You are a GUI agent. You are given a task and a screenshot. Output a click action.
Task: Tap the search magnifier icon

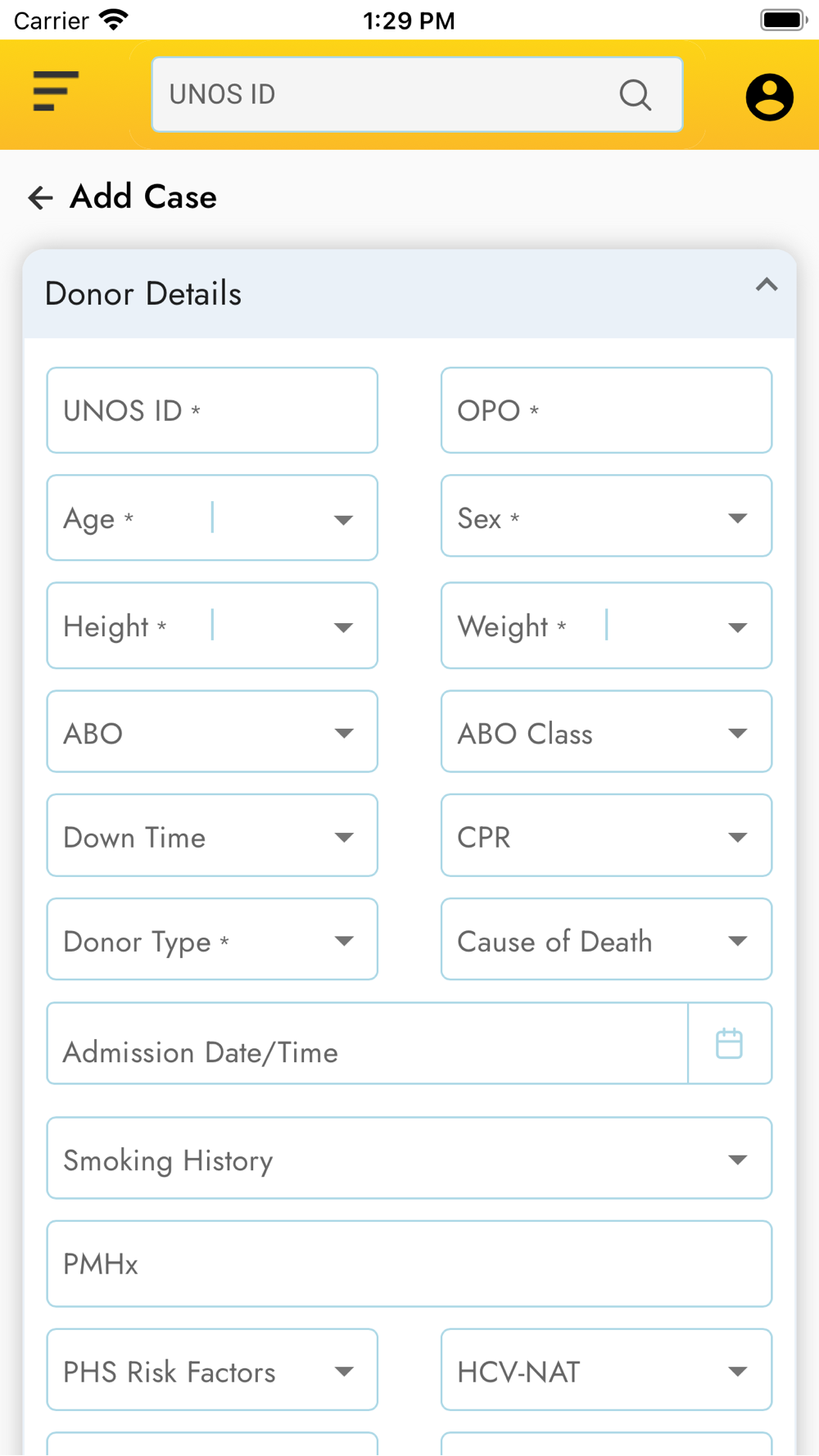click(x=636, y=95)
